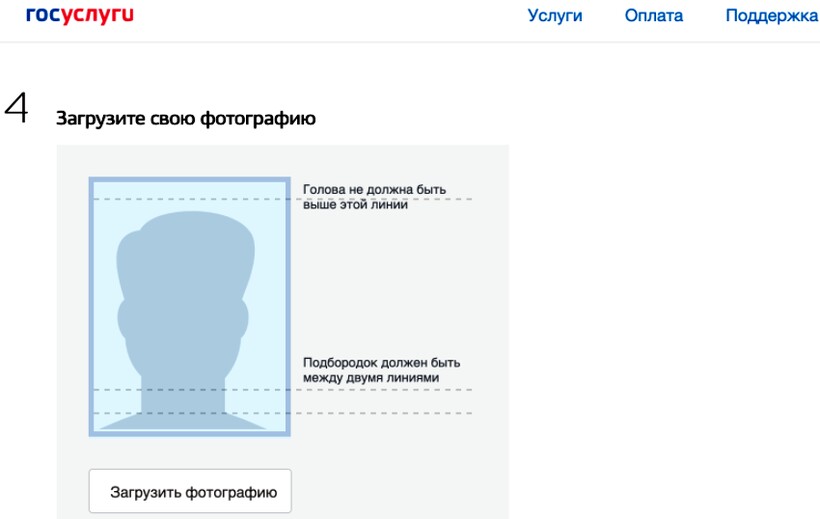Click the silhouette's left ear

pos(125,318)
